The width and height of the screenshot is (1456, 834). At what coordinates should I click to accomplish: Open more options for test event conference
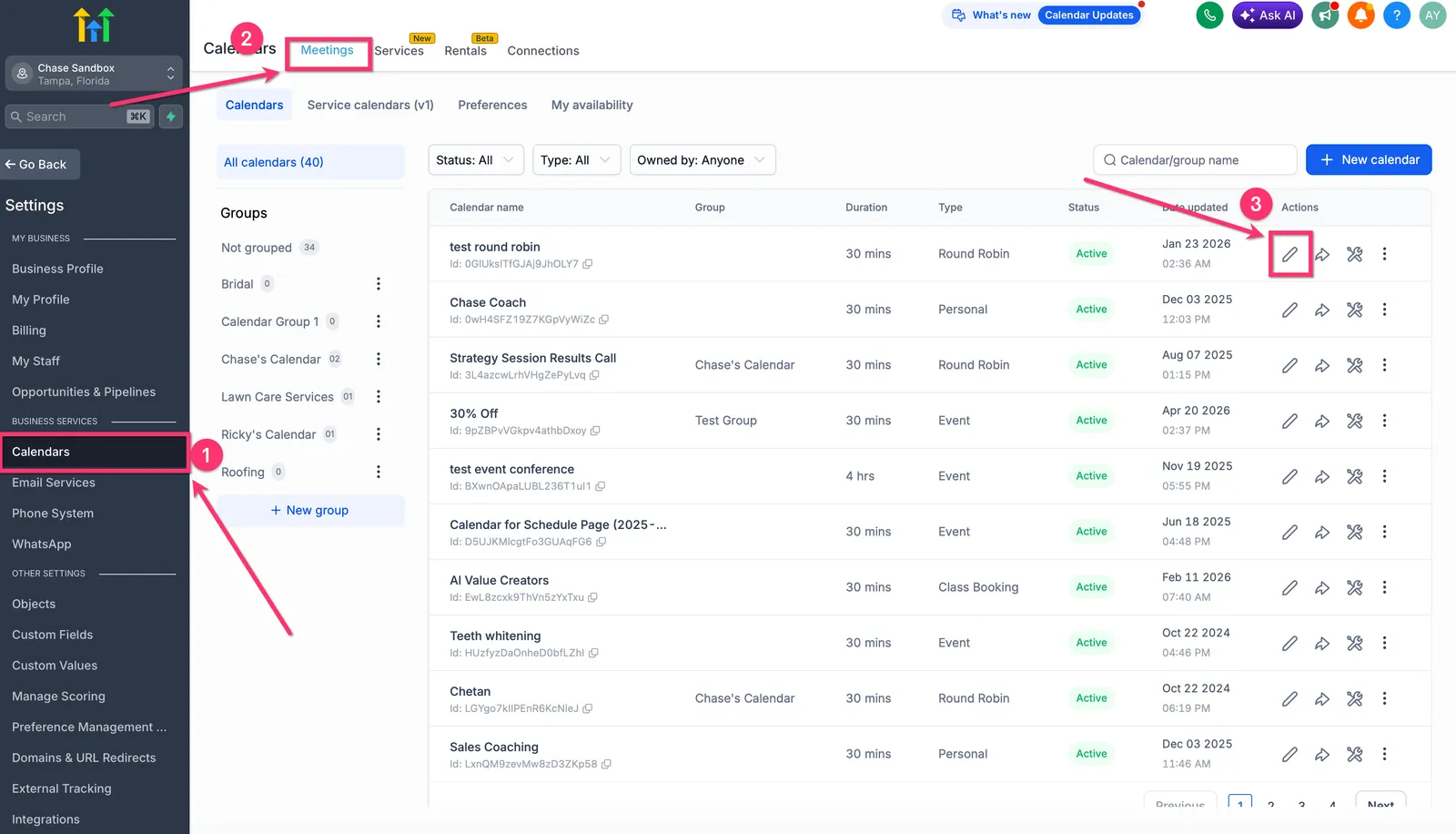tap(1384, 476)
